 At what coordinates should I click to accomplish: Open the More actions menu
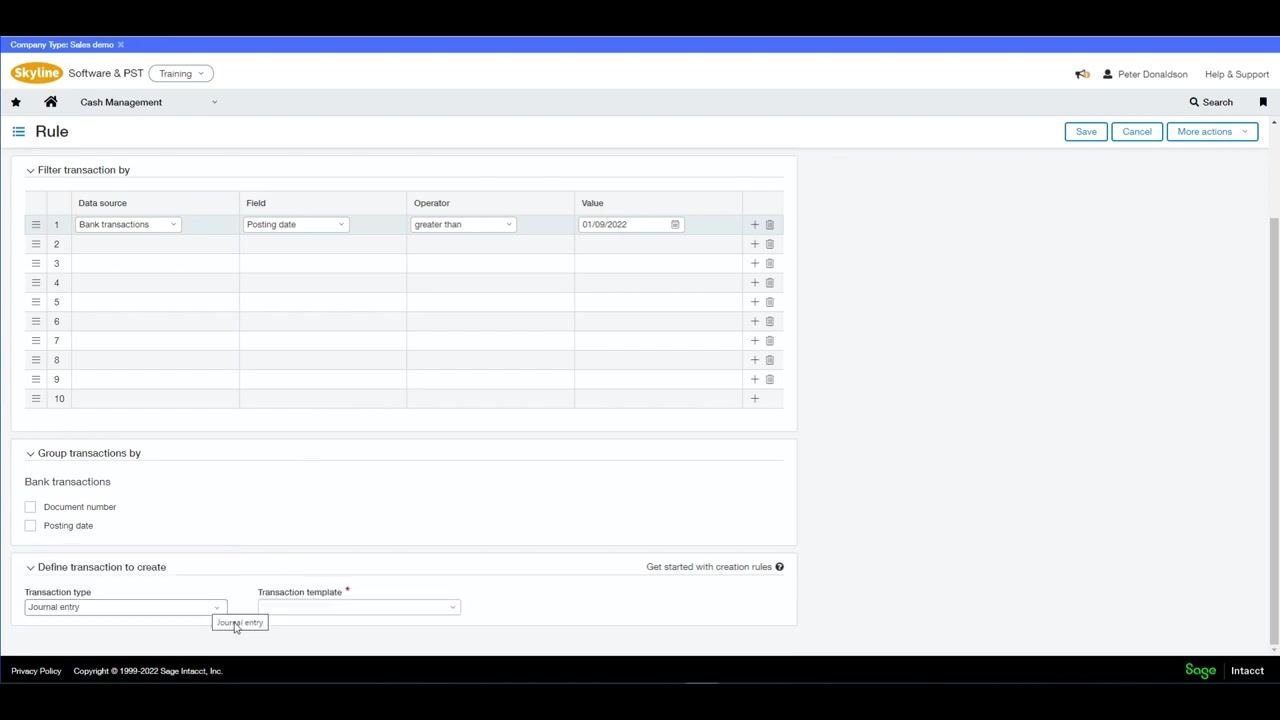point(1212,132)
